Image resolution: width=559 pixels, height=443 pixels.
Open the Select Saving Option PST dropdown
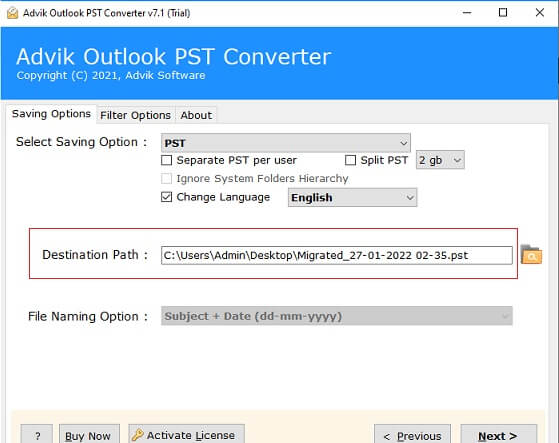[286, 143]
